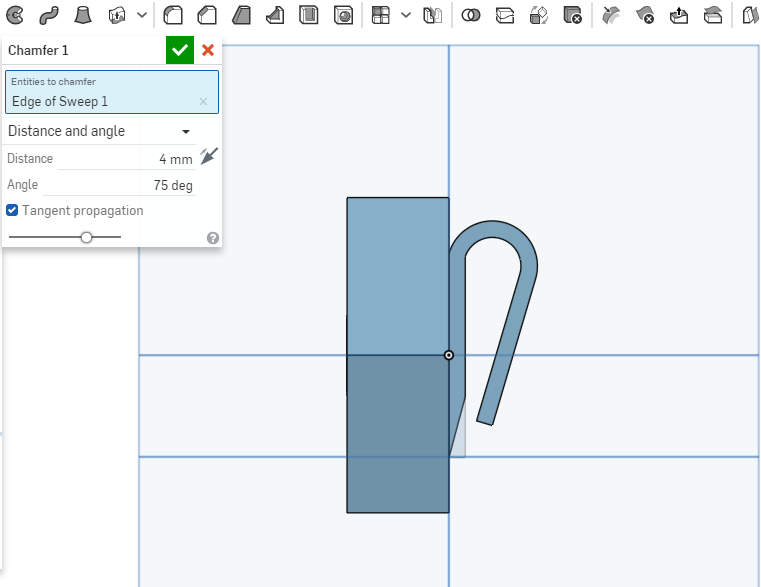Select the Delete face tool
The height and width of the screenshot is (587, 761).
(645, 16)
